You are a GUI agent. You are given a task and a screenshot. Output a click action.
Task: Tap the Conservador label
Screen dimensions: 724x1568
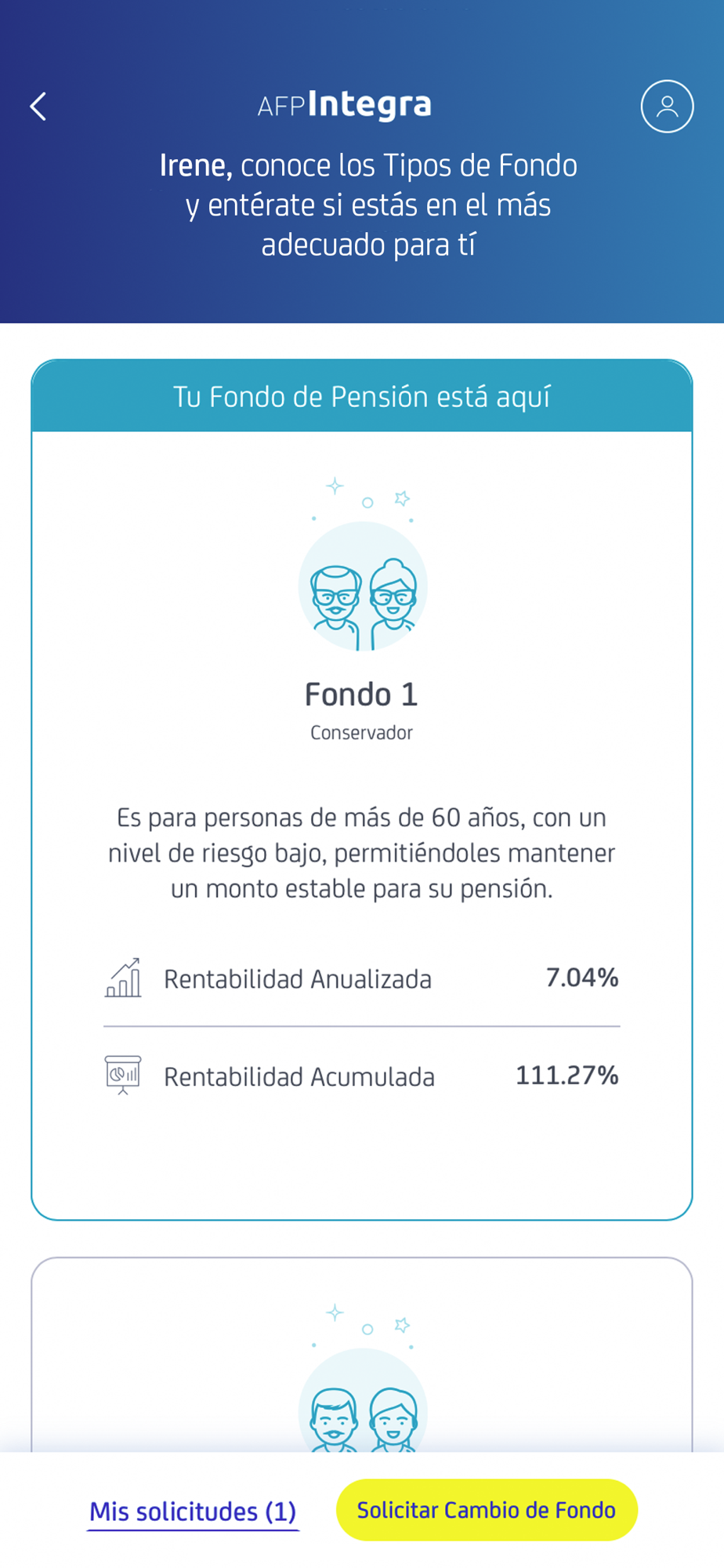(x=361, y=733)
